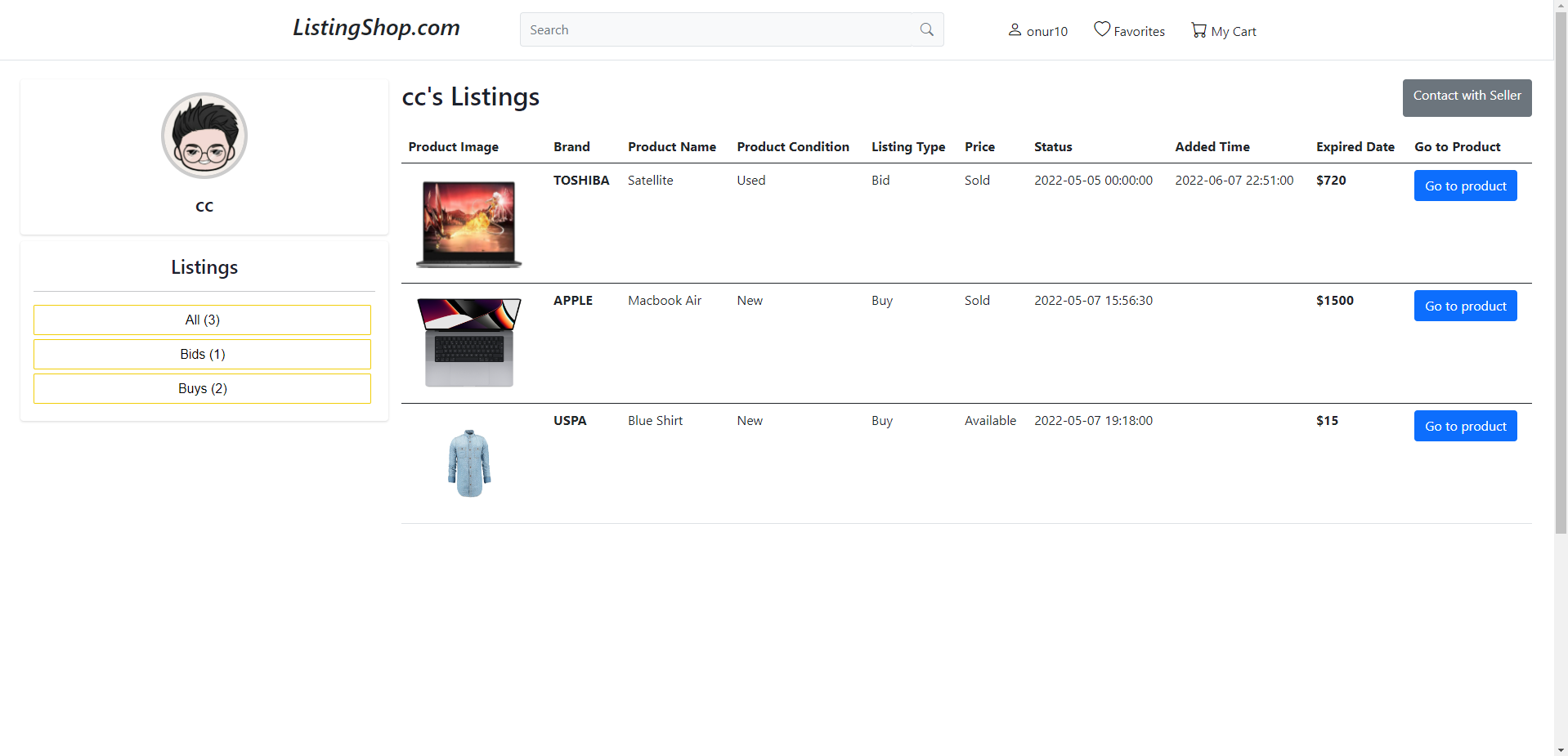This screenshot has width=1568, height=756.
Task: Click the Product Condition column header
Action: (x=793, y=146)
